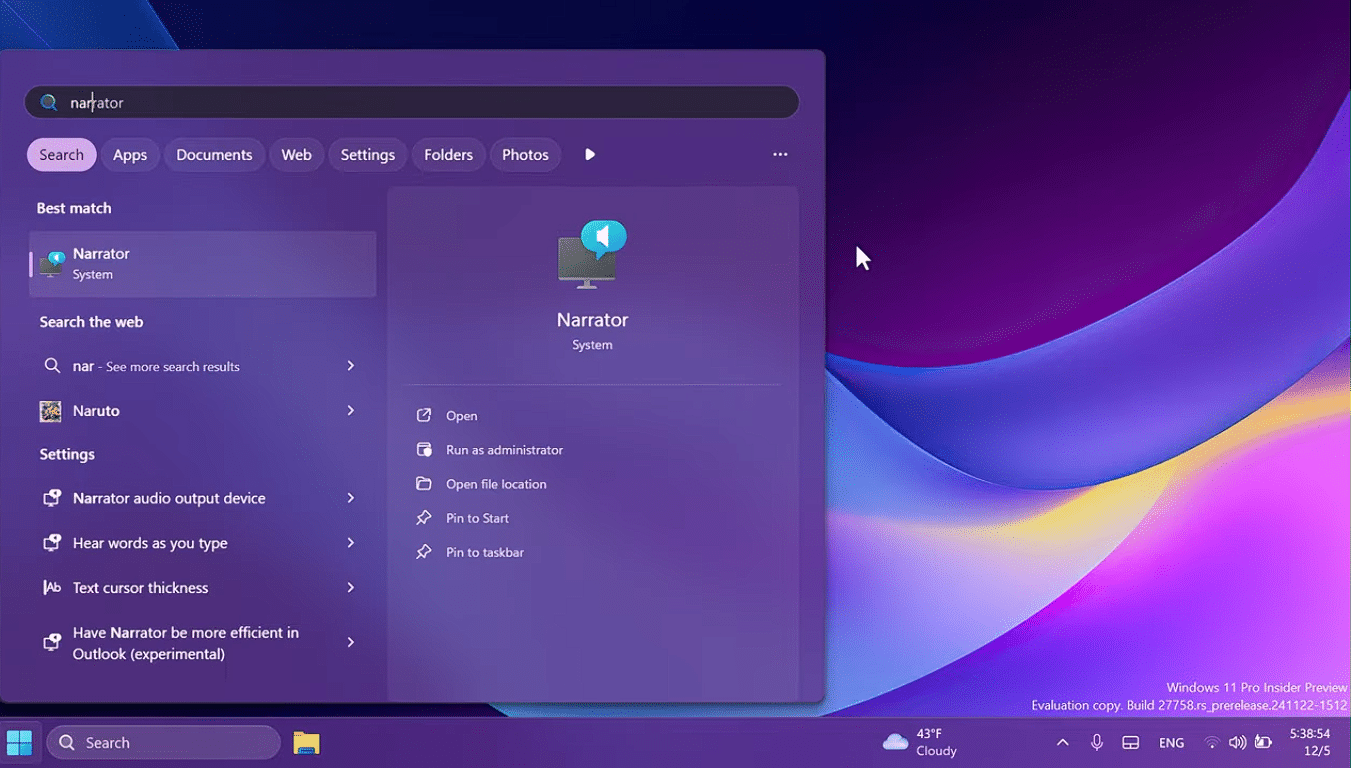This screenshot has width=1351, height=768.
Task: Click the magnifier icon in the search box
Action: click(49, 103)
